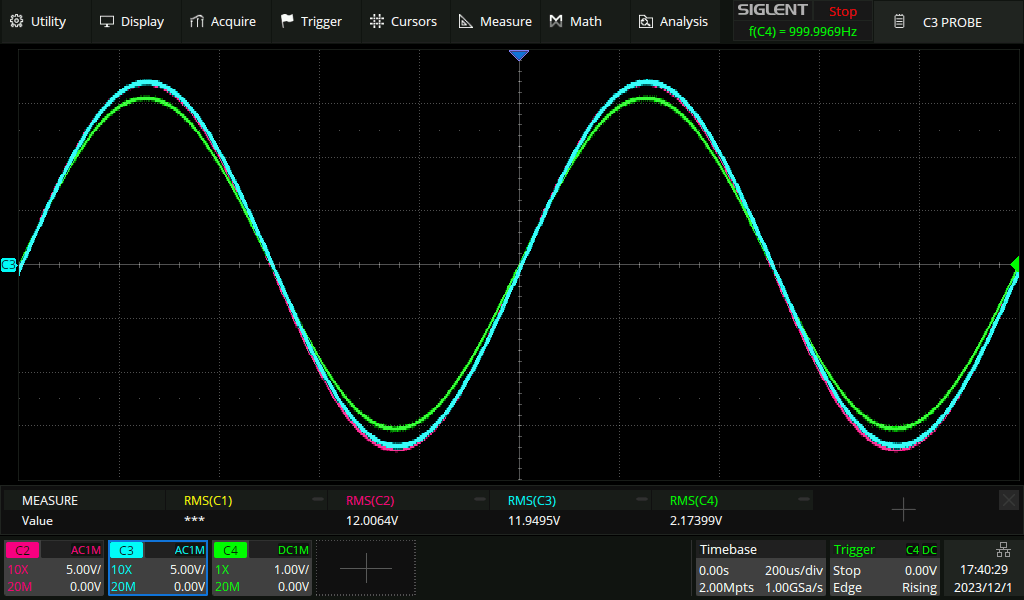The width and height of the screenshot is (1024, 600).
Task: Open the Timebase settings box
Action: tap(760, 568)
